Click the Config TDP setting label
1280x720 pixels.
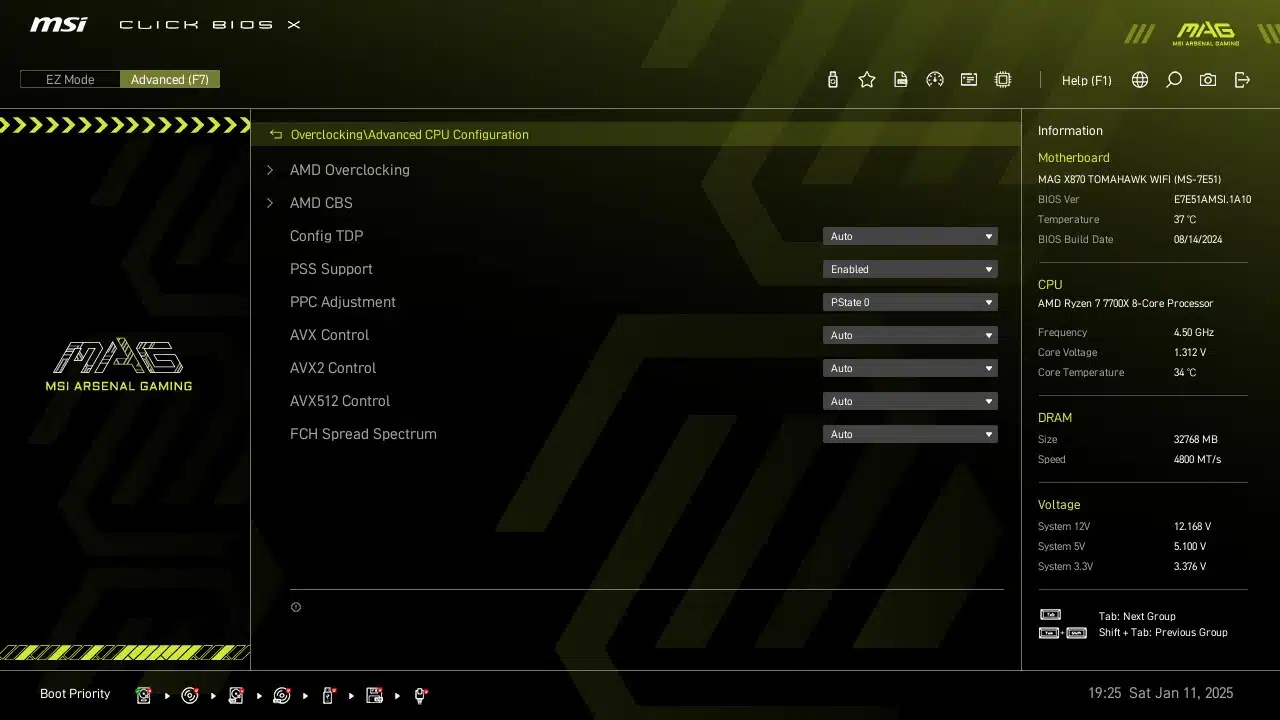click(x=326, y=236)
